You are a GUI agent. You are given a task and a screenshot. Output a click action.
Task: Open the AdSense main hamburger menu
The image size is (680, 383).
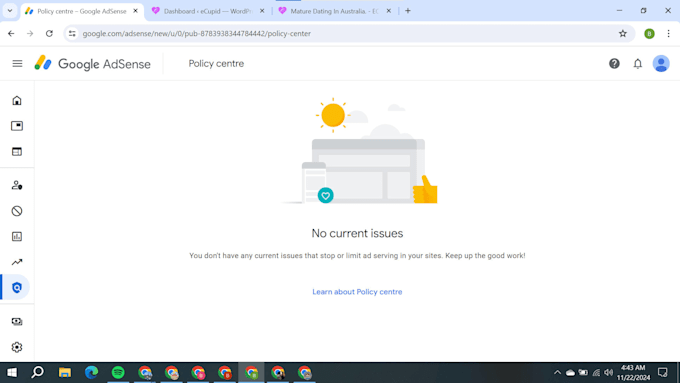coord(17,64)
